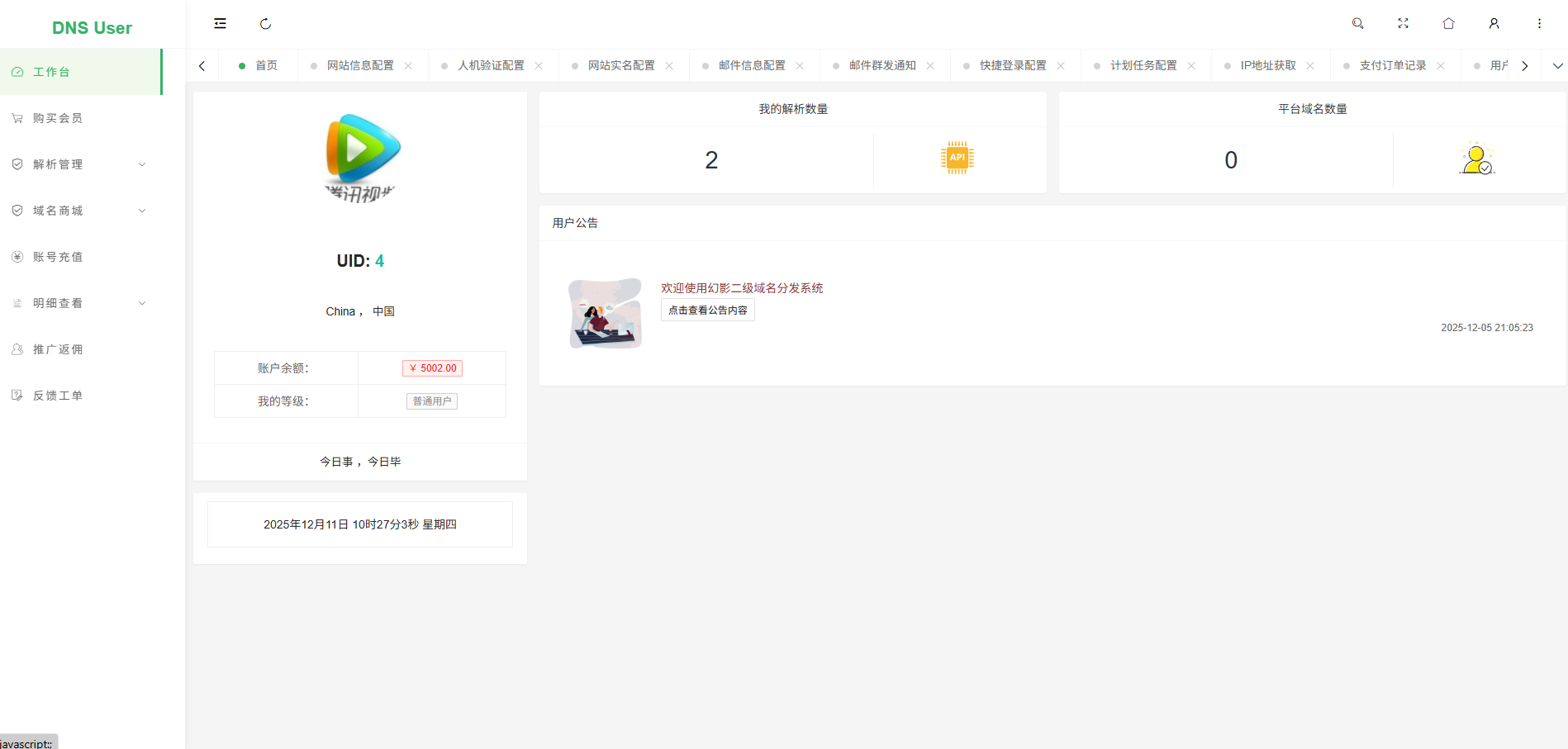Screen dimensions: 1568x749
Task: Expand the 域名商城 sidebar menu
Action: (x=80, y=211)
